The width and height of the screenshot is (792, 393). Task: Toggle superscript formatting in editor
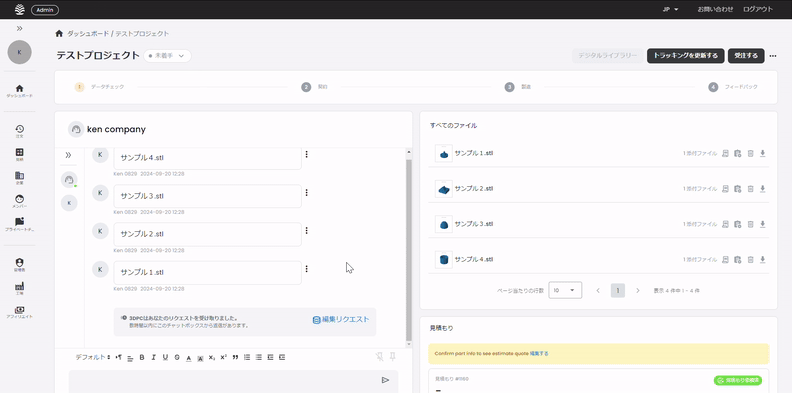point(223,357)
